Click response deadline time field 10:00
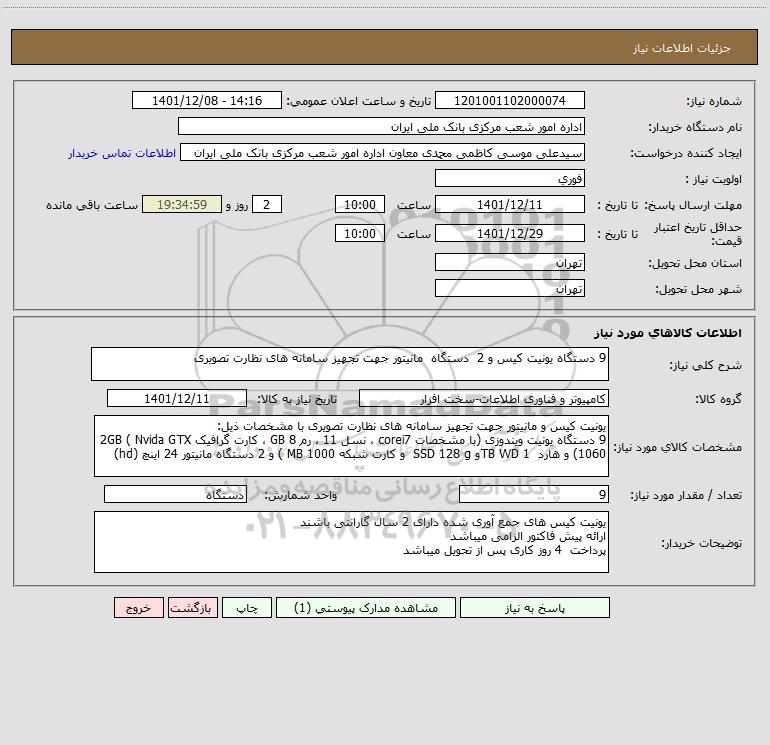 359,204
